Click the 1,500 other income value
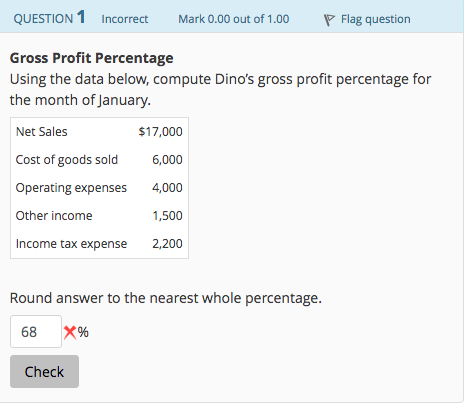This screenshot has width=467, height=403. coord(167,216)
